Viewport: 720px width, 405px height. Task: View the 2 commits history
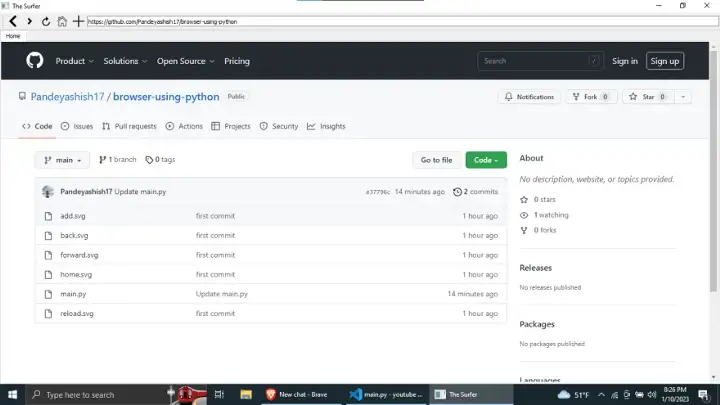pyautogui.click(x=475, y=192)
